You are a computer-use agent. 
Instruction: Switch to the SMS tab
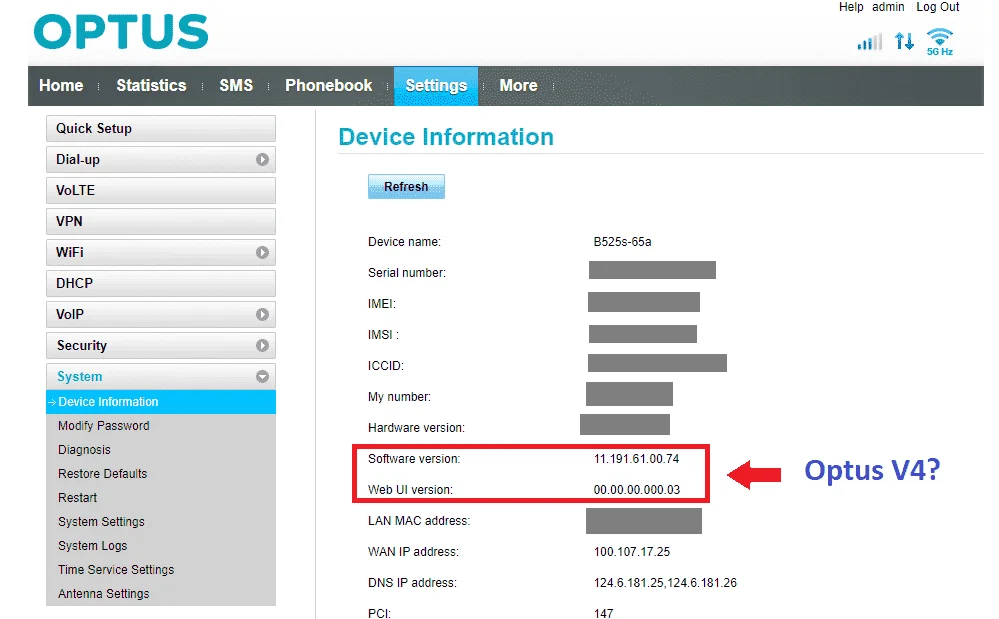point(236,85)
